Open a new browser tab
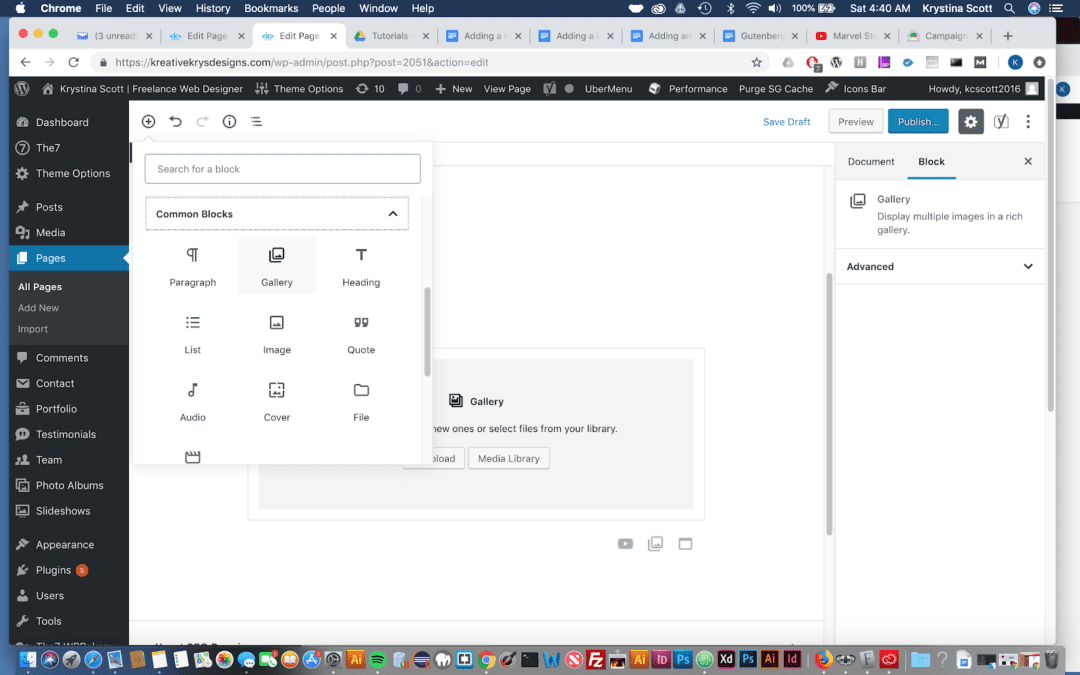Image resolution: width=1080 pixels, height=675 pixels. [1008, 36]
